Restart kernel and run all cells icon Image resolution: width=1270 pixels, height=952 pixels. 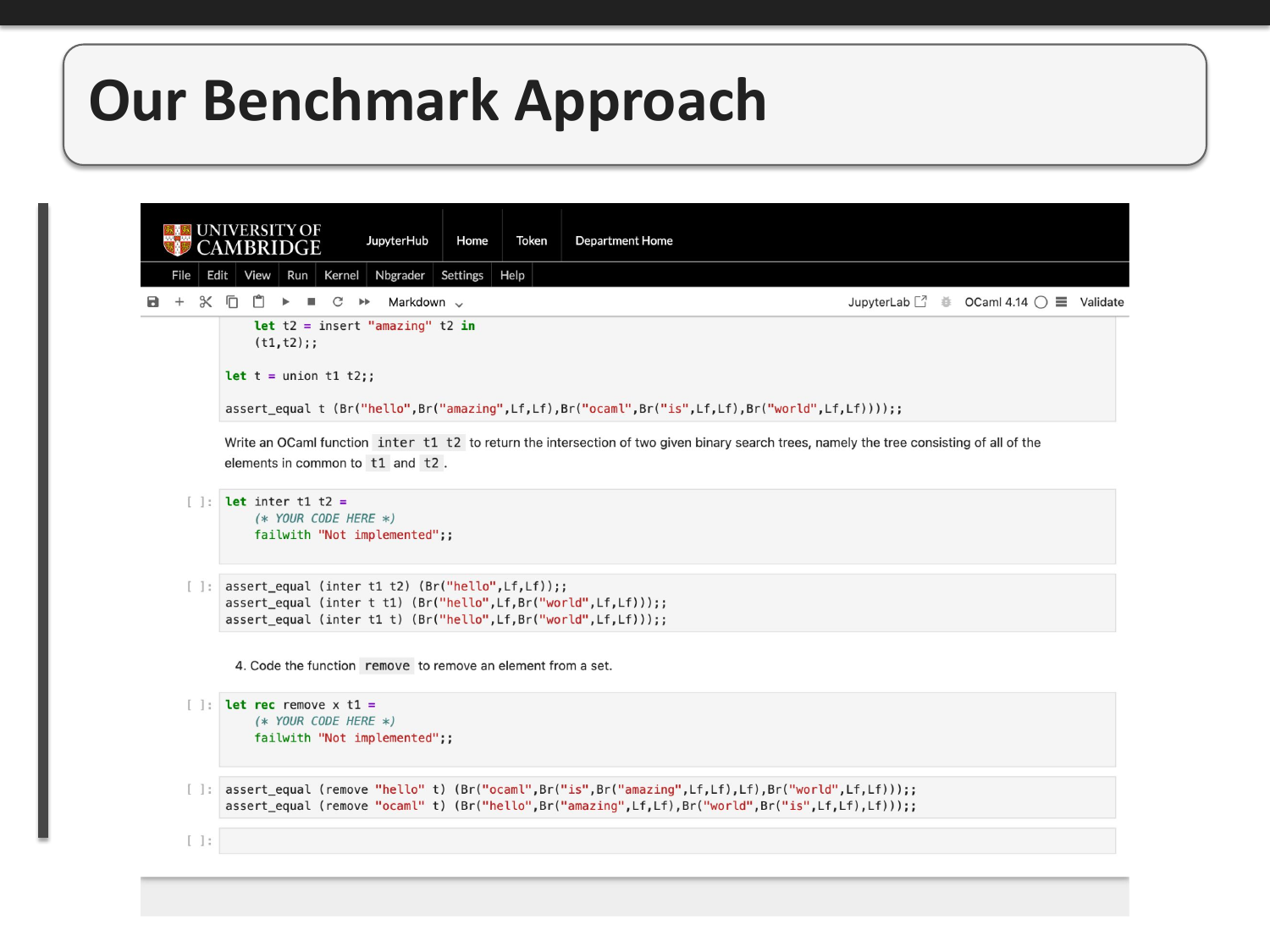365,302
